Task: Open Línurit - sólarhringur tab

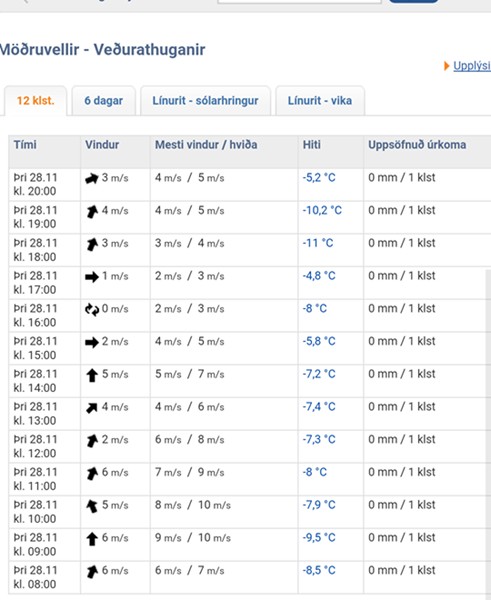Action: click(x=206, y=101)
